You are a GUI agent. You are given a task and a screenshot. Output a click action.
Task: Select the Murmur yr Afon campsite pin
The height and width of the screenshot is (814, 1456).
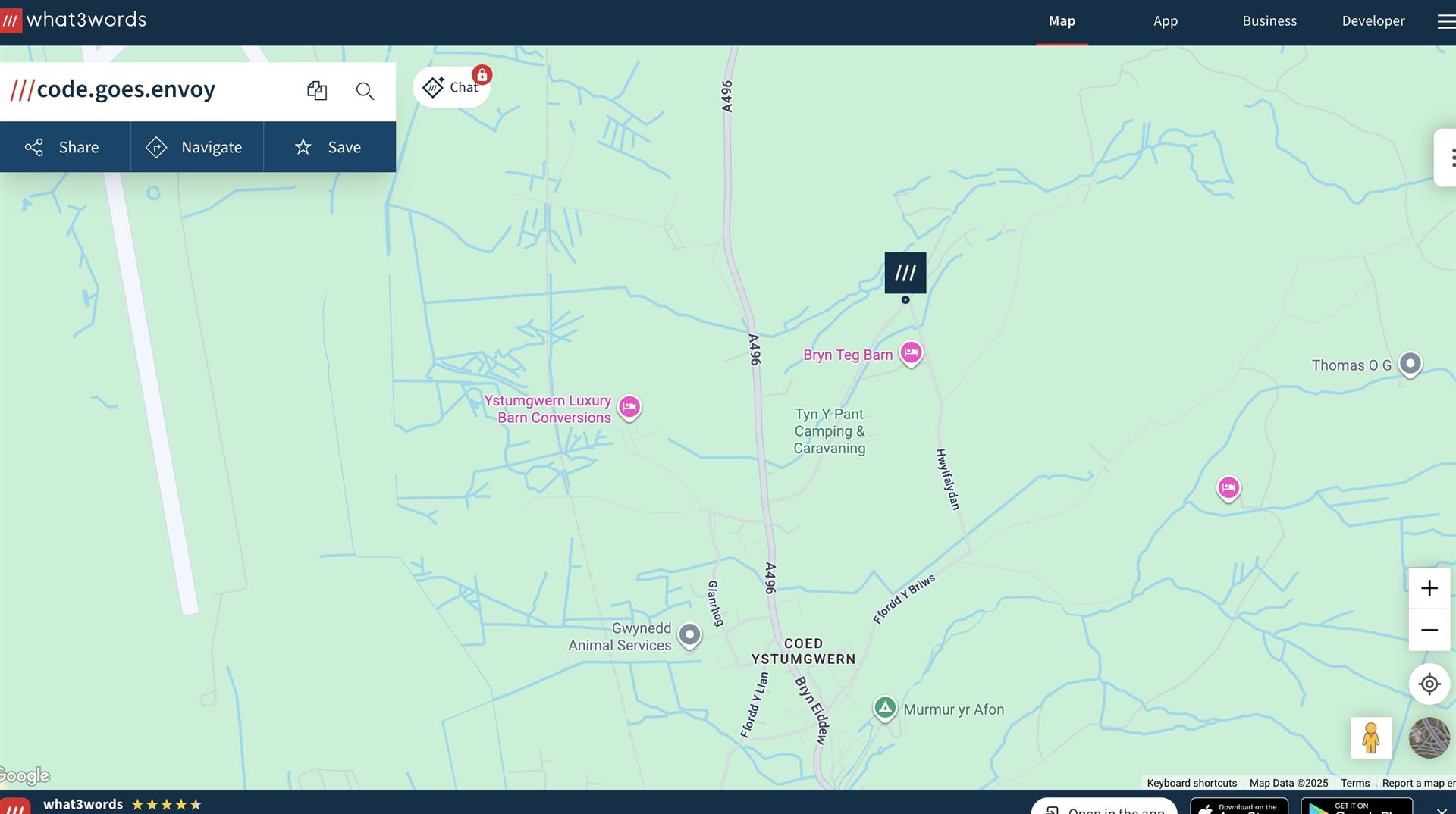click(x=884, y=708)
